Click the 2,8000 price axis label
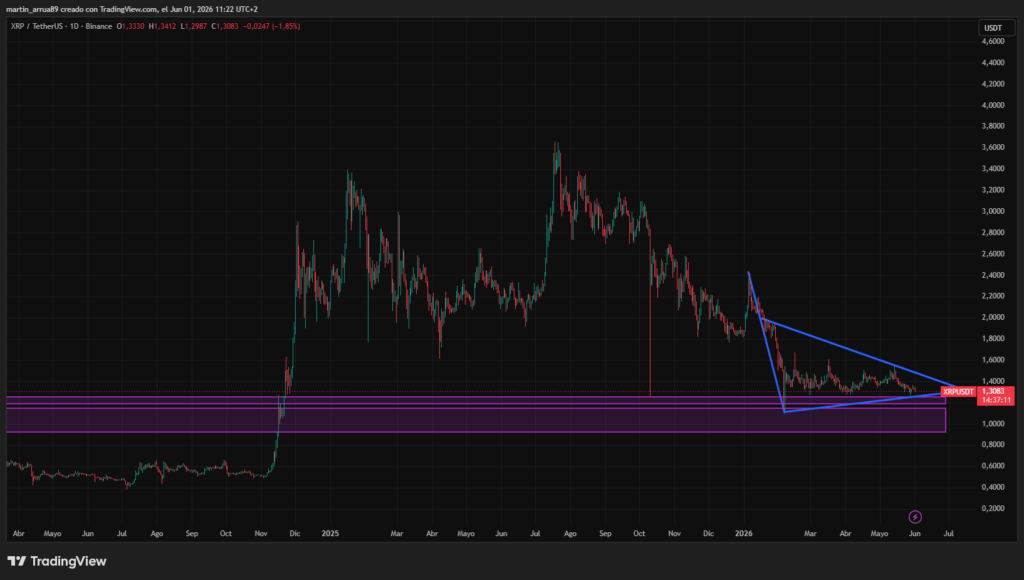 pyautogui.click(x=993, y=233)
